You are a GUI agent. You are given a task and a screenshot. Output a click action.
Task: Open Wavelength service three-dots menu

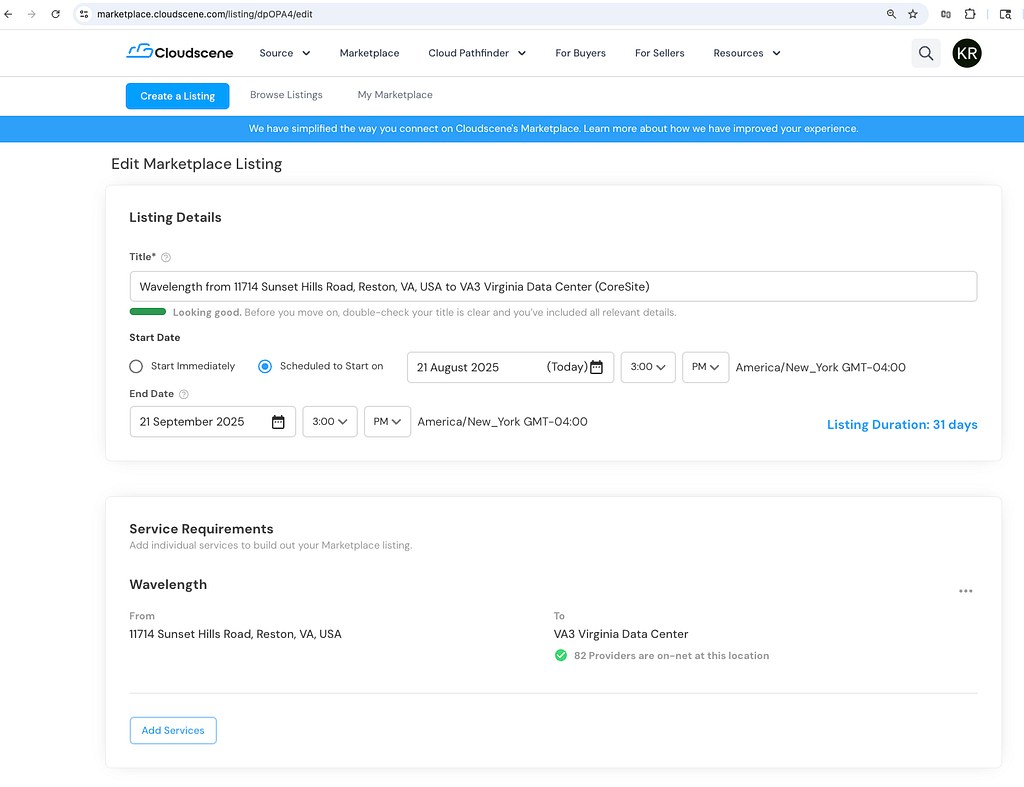pos(965,591)
